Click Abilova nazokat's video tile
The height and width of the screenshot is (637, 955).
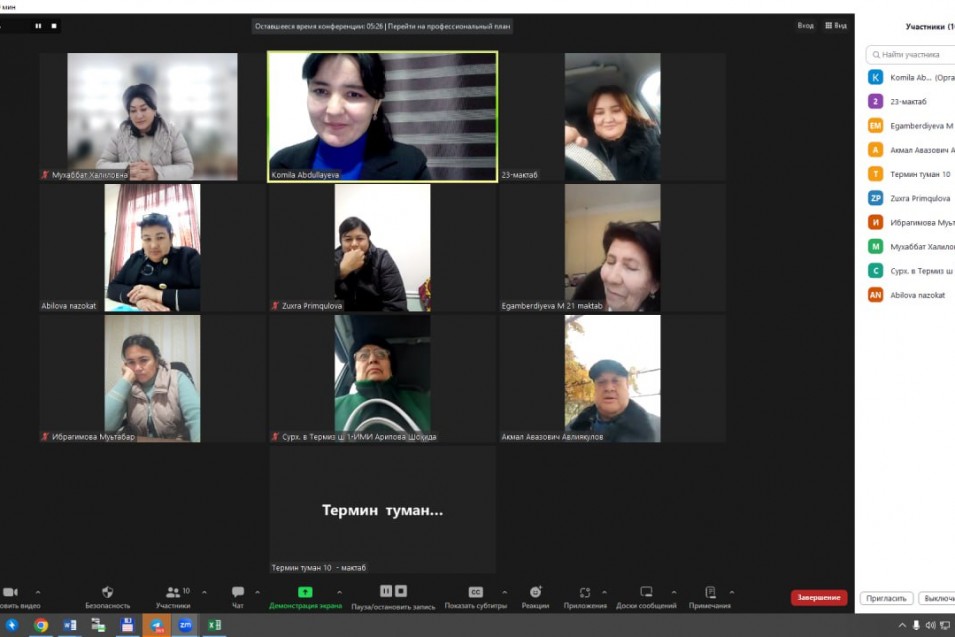point(152,248)
